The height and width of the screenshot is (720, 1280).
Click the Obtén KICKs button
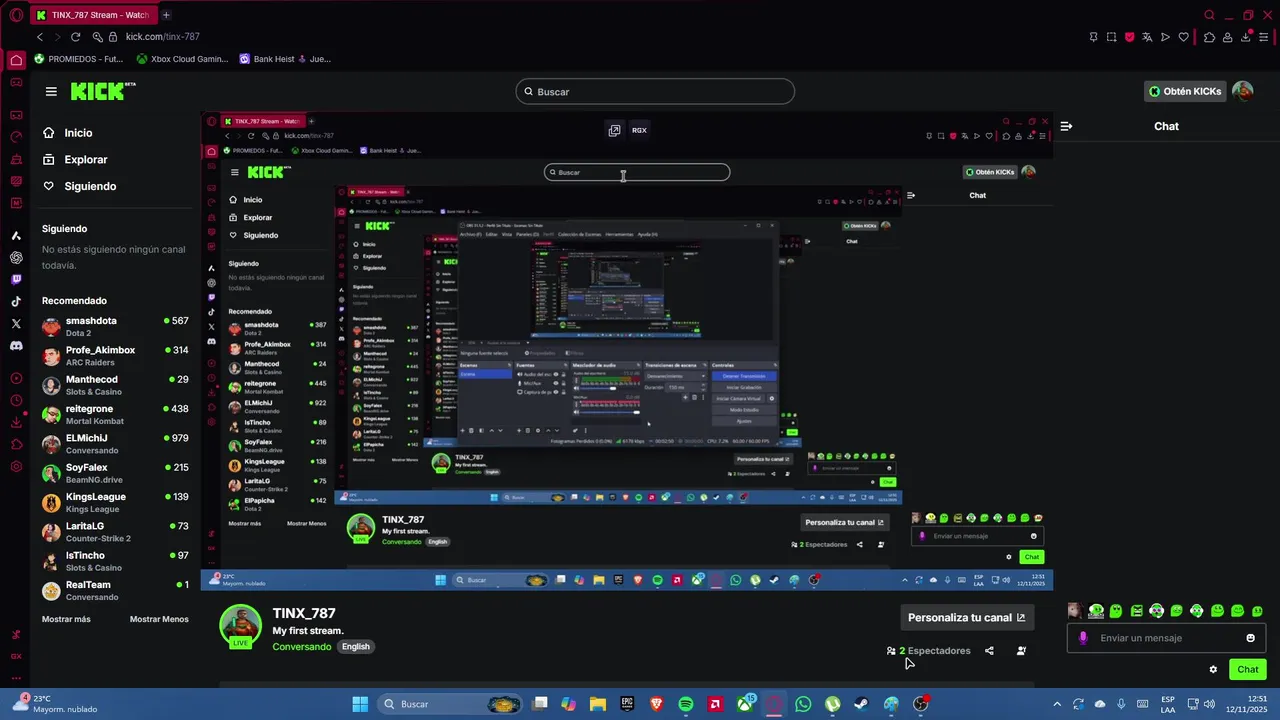pyautogui.click(x=1185, y=91)
